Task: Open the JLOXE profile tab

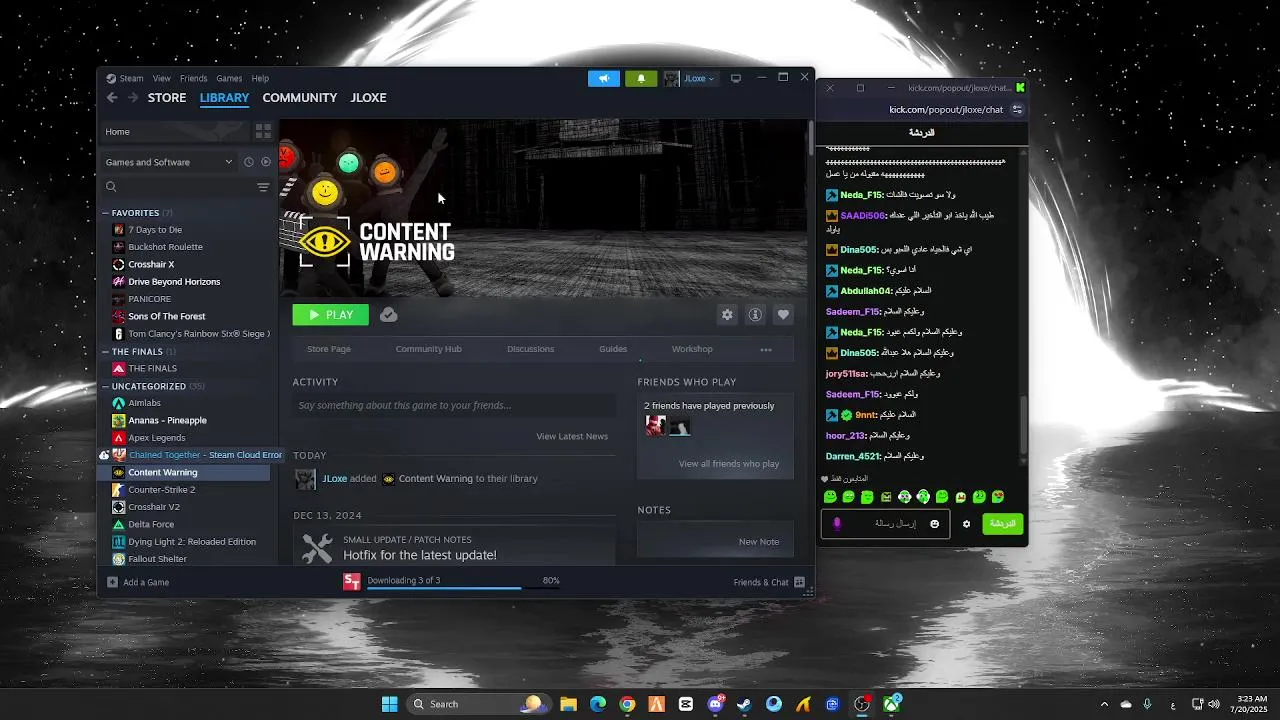Action: pyautogui.click(x=368, y=97)
